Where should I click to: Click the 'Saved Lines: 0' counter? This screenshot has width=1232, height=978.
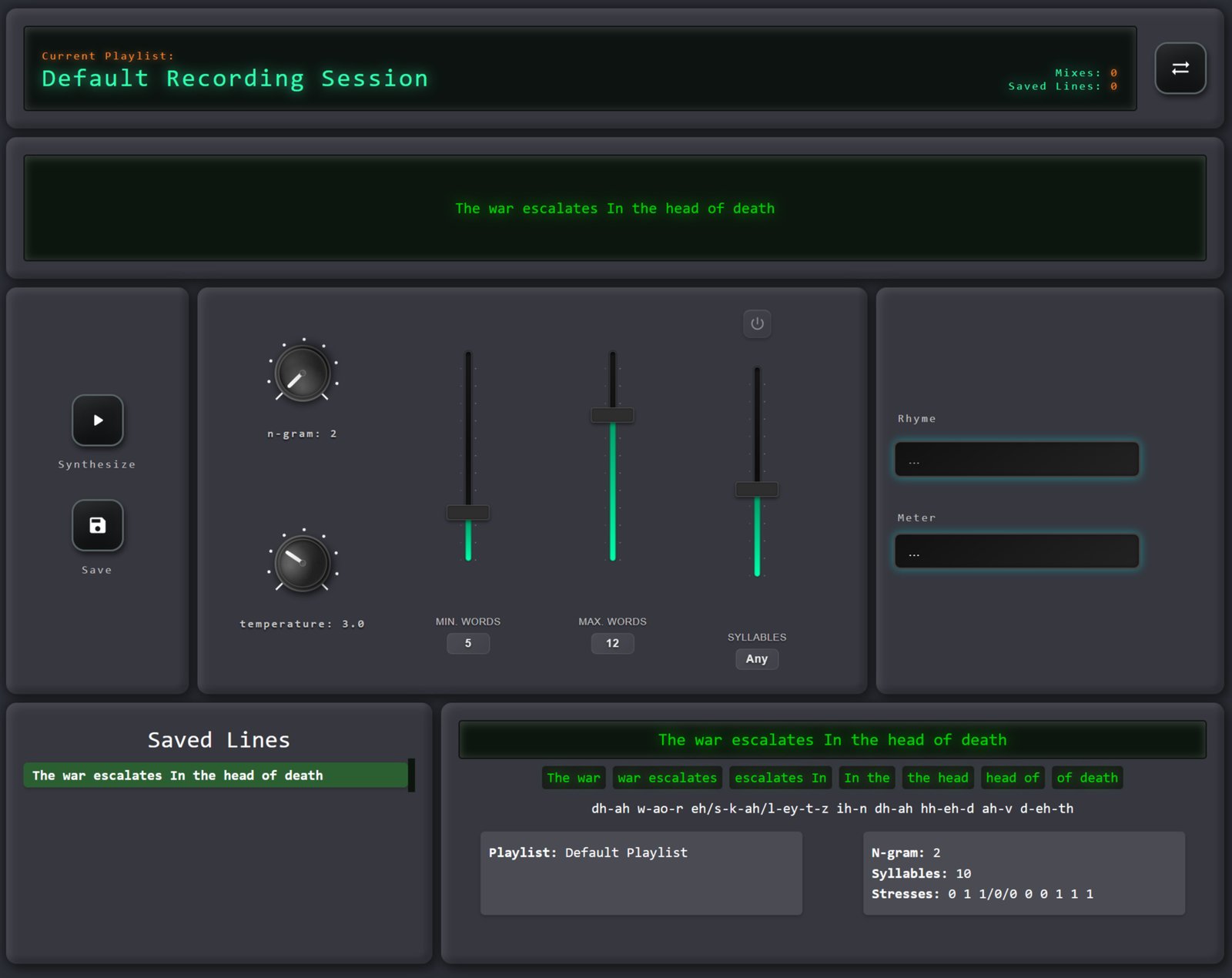pyautogui.click(x=1063, y=86)
